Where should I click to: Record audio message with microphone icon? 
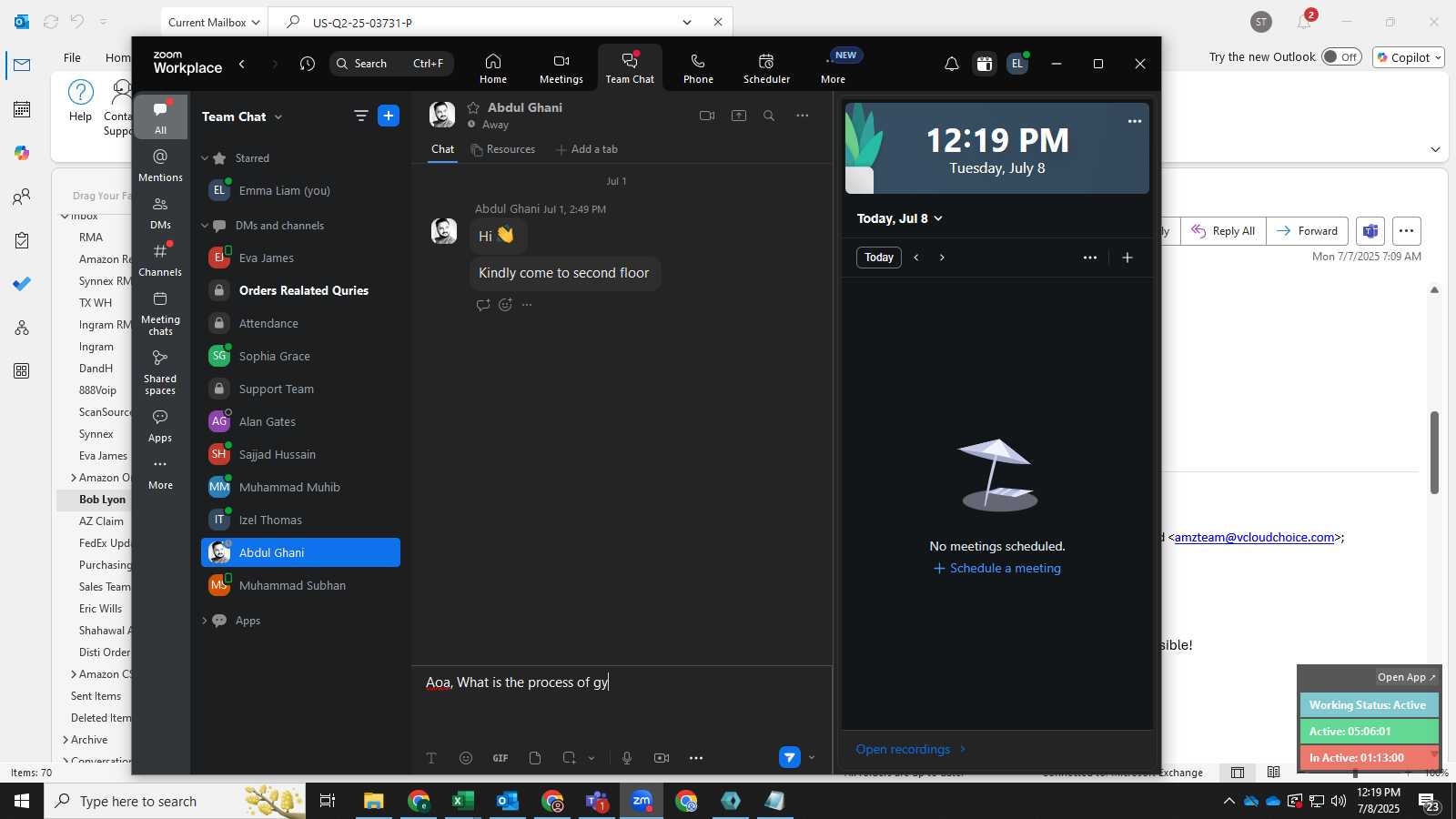click(627, 758)
